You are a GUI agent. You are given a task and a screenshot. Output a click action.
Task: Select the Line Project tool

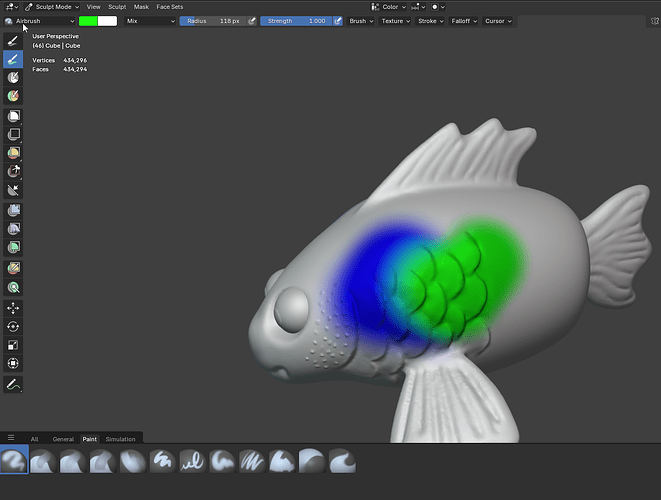tap(13, 190)
